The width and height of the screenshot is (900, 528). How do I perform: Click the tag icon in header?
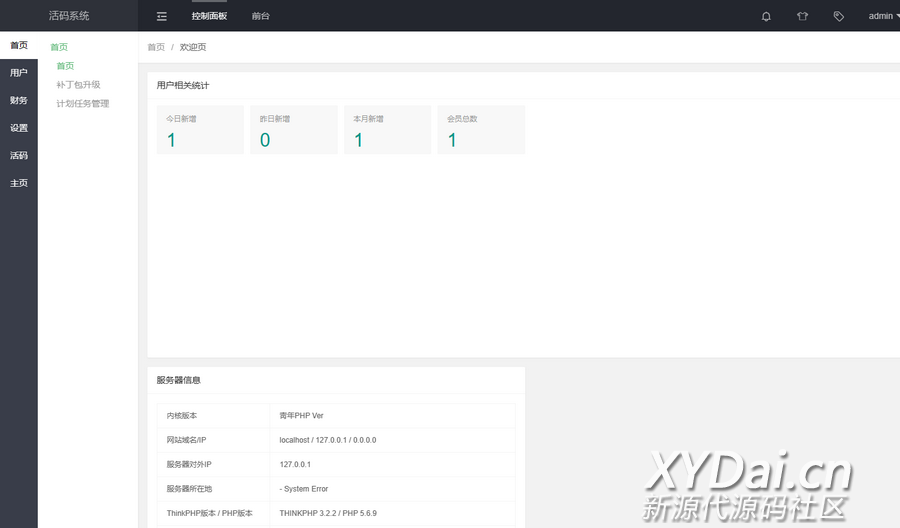click(838, 16)
